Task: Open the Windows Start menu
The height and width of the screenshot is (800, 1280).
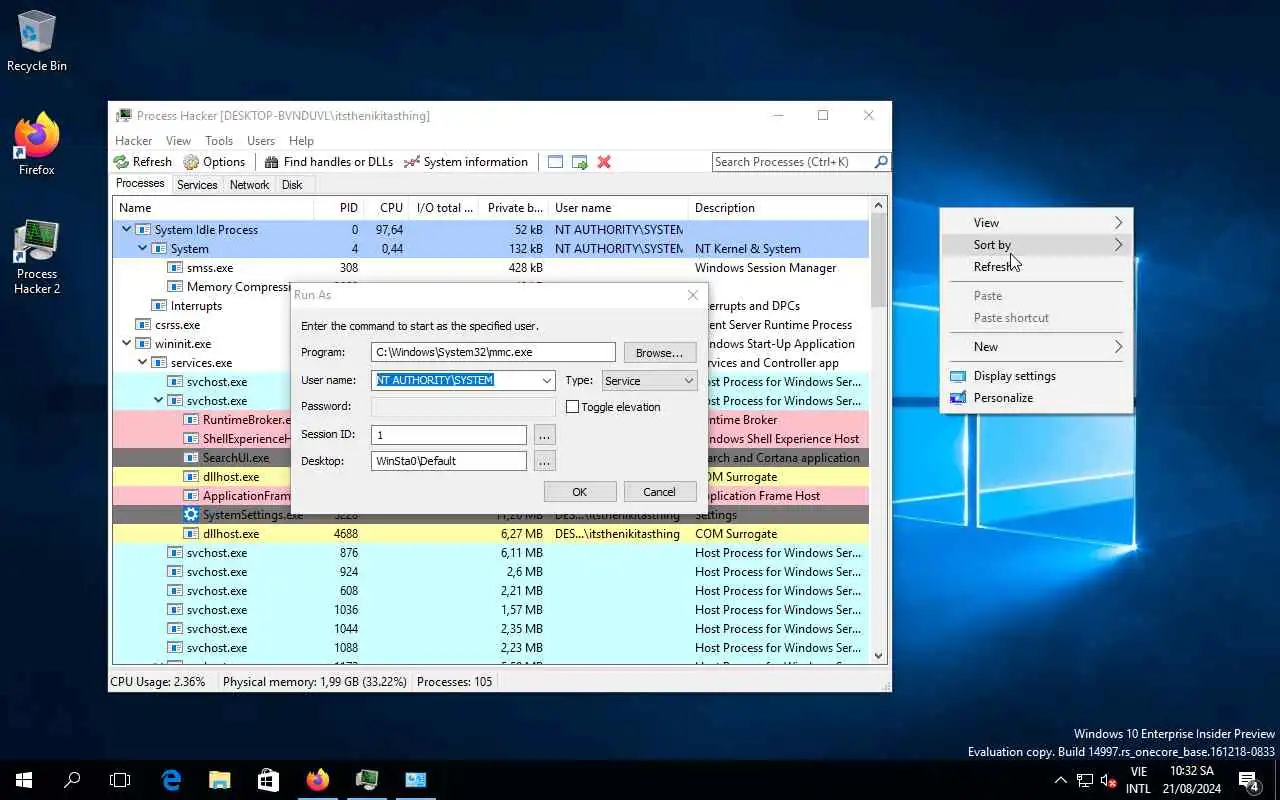Action: 24,780
